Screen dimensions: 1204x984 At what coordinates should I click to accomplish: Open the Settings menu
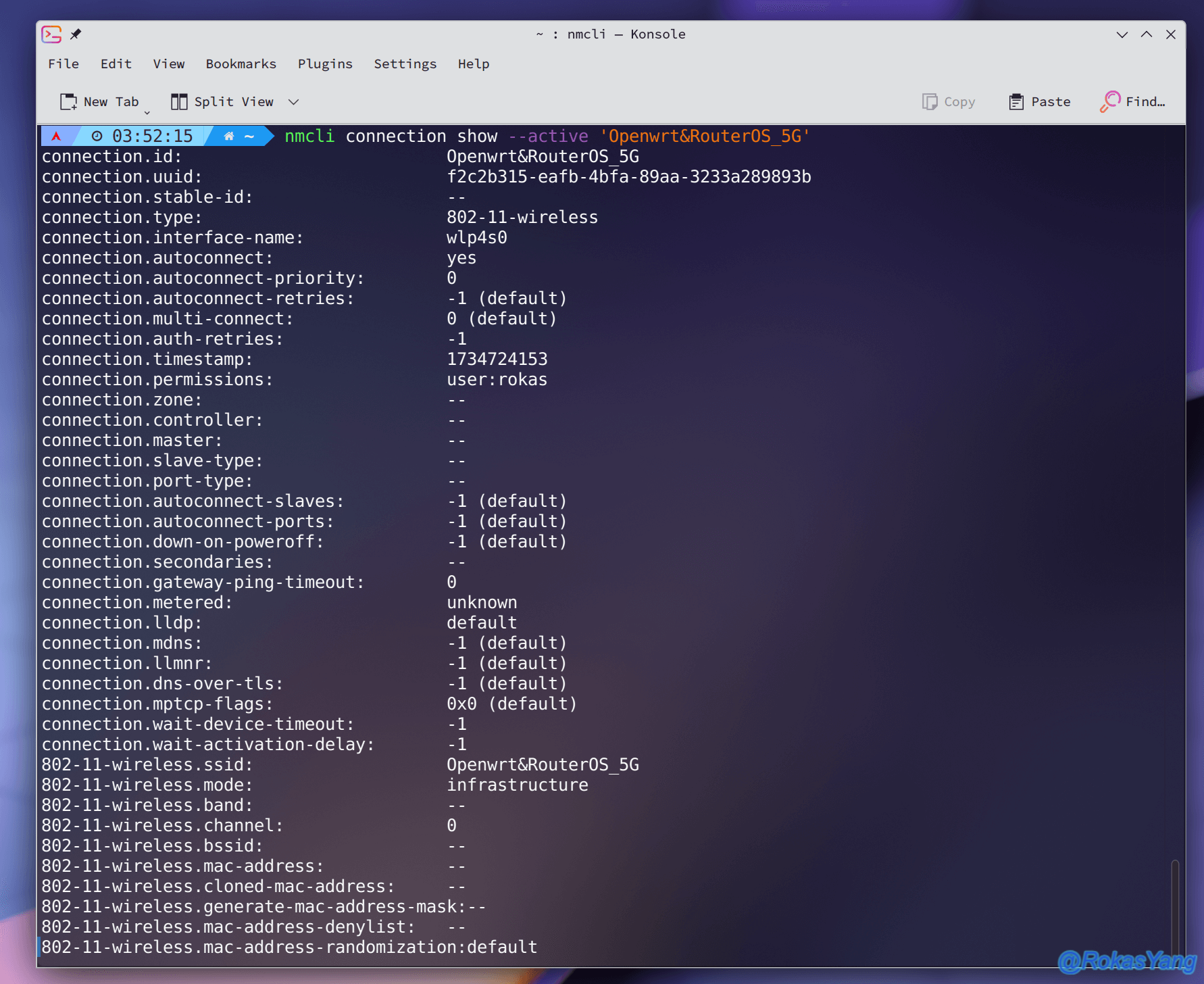coord(405,64)
